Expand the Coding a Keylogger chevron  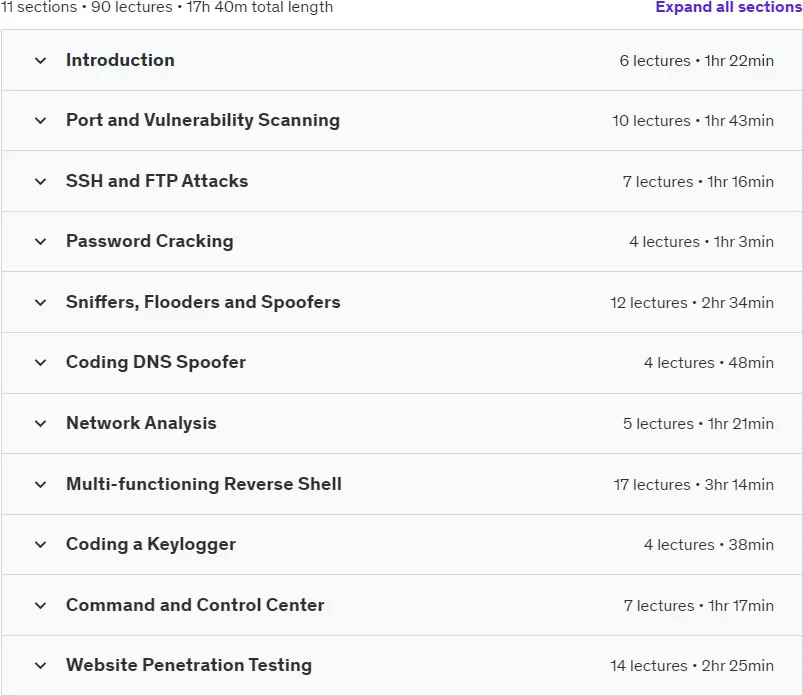click(x=40, y=544)
